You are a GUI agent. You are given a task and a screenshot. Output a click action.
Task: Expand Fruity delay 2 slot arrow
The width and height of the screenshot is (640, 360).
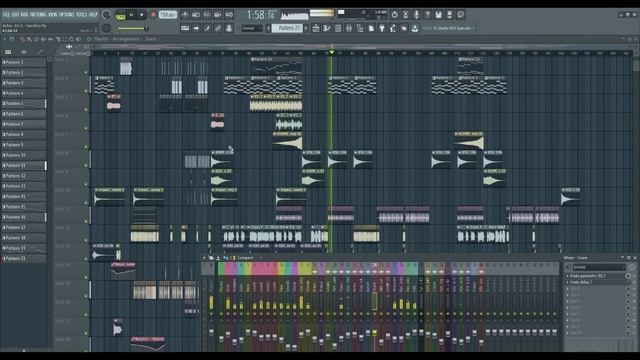(x=568, y=282)
